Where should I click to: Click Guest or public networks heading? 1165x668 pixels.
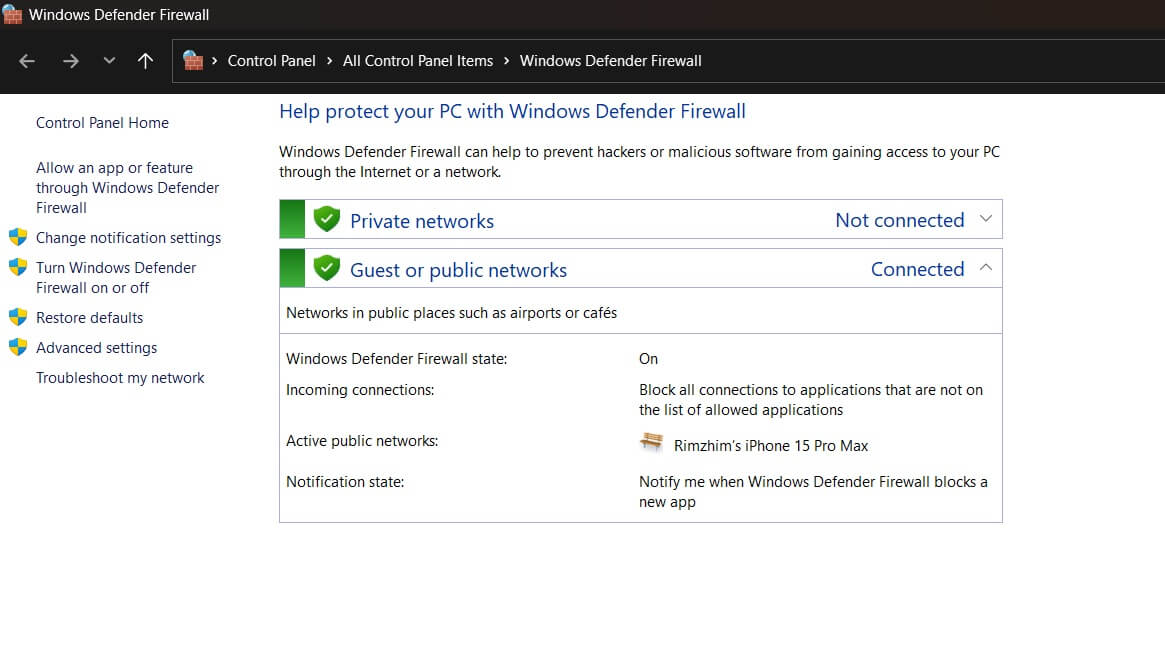coord(458,270)
